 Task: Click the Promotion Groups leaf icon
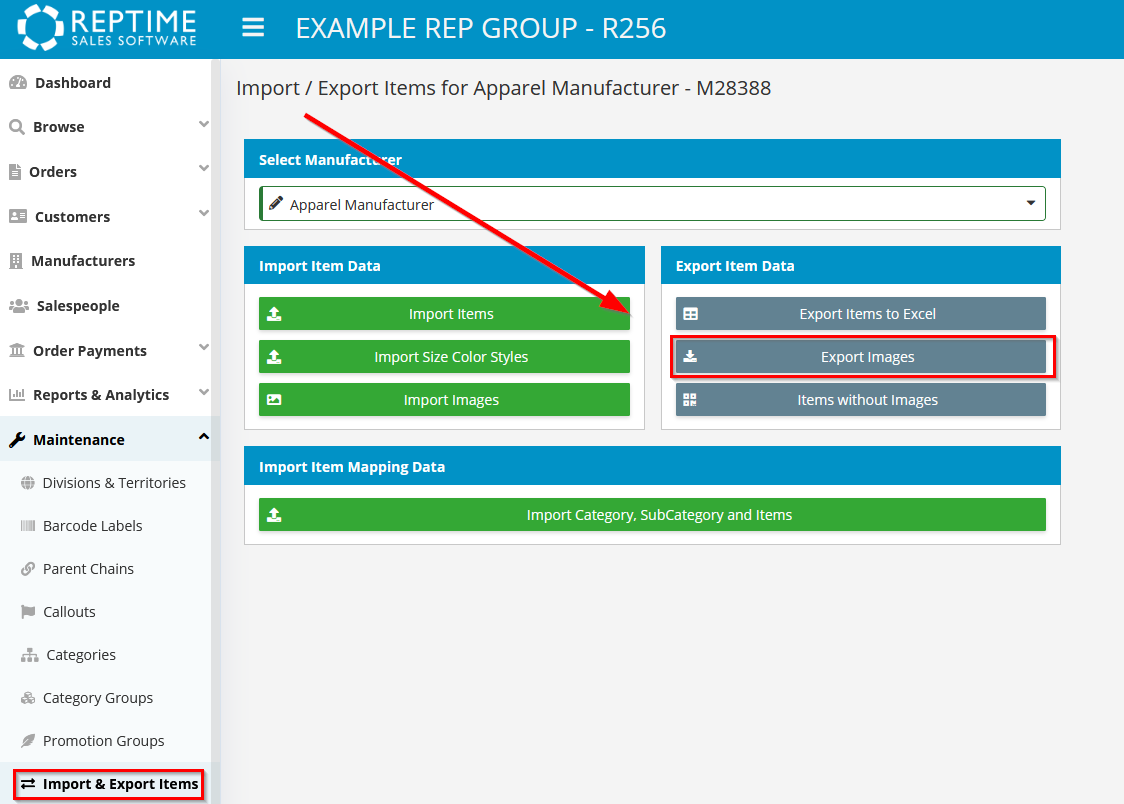pos(28,741)
